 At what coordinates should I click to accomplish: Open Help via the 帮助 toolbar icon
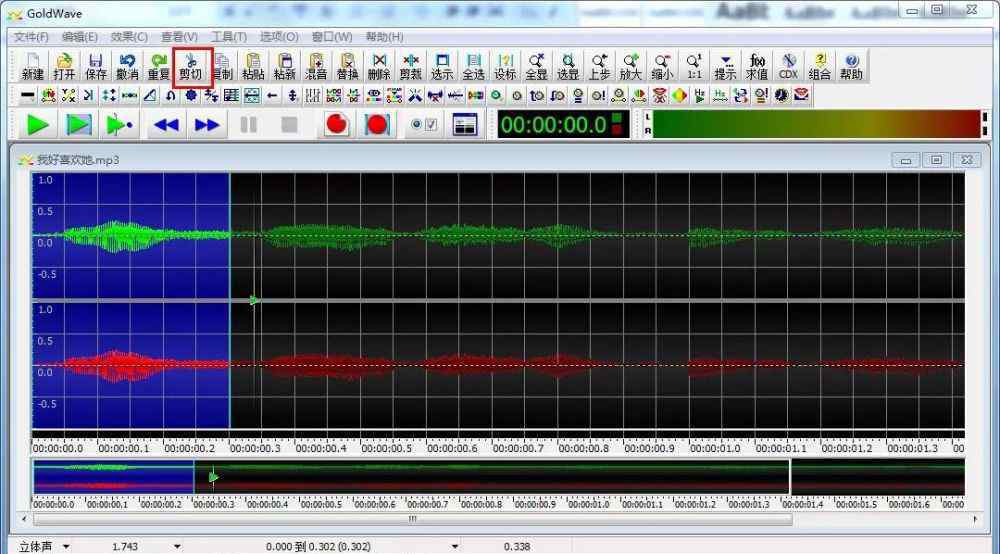click(x=851, y=66)
